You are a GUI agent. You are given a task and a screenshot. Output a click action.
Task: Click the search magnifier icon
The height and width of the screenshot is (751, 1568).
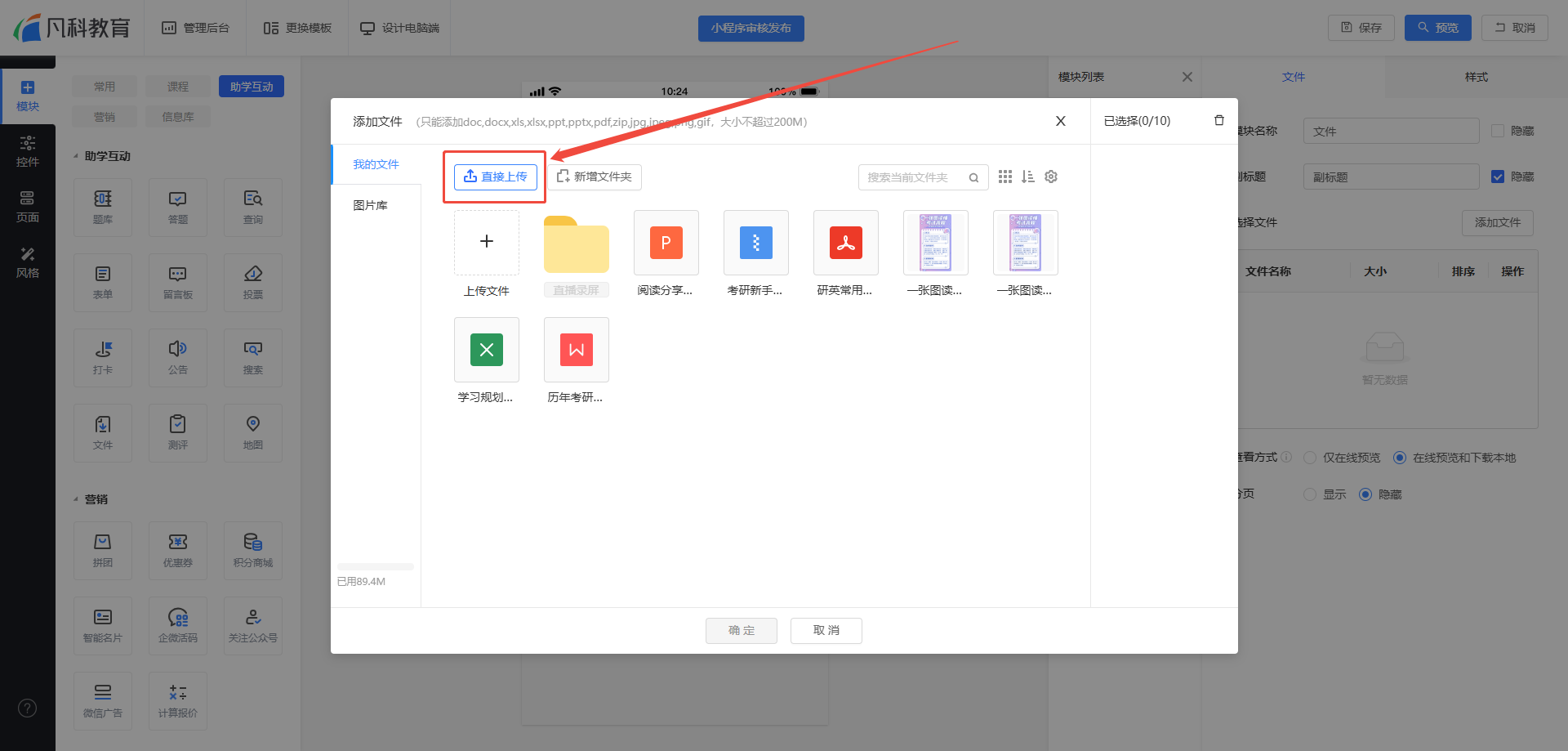[973, 177]
